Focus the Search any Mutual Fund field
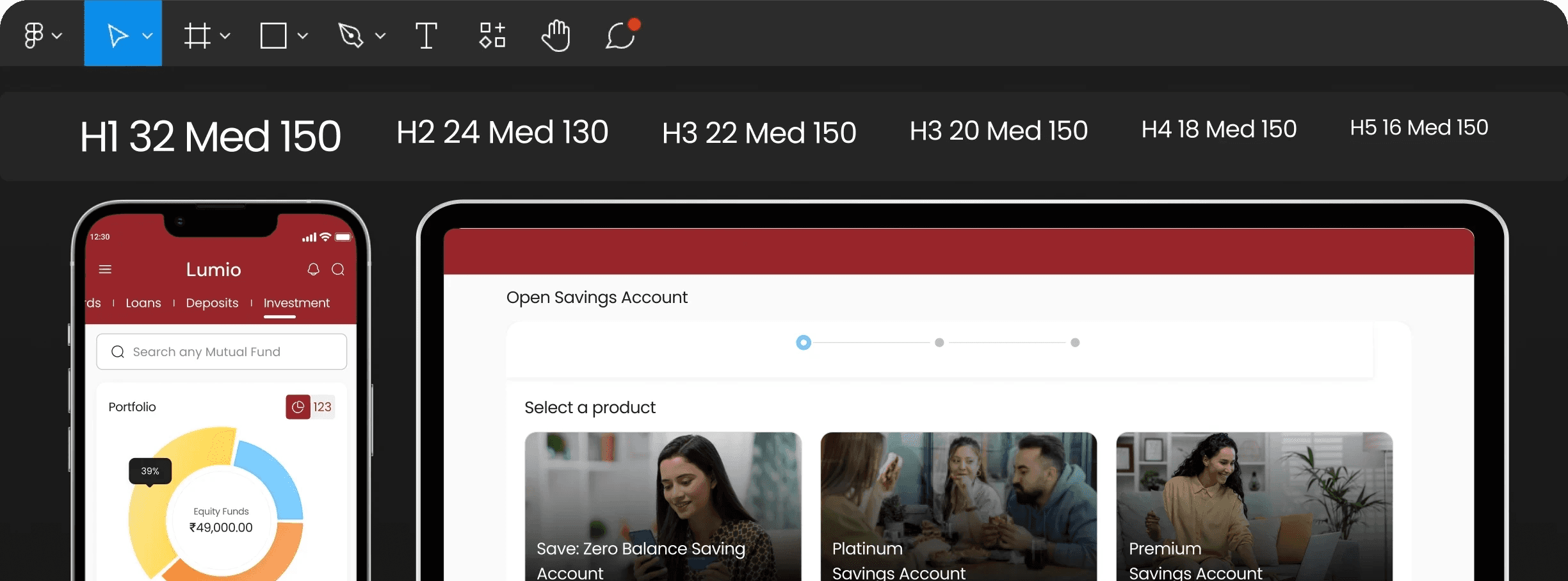 click(222, 352)
